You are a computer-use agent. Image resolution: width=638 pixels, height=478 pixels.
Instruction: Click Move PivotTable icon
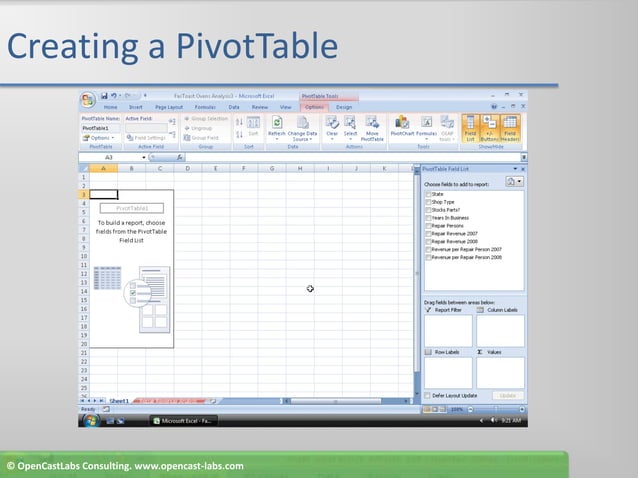coord(372,128)
